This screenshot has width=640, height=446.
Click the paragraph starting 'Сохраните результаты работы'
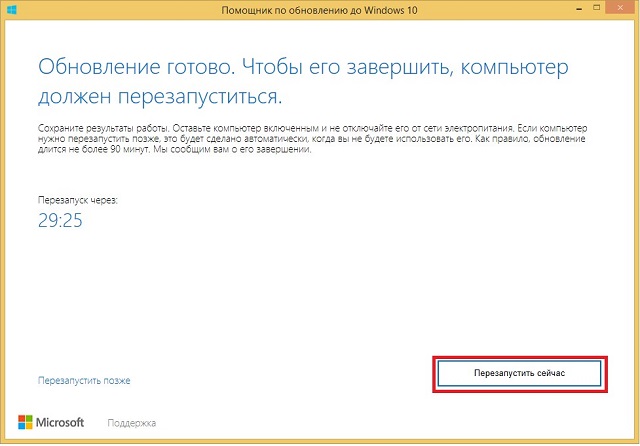[x=313, y=139]
